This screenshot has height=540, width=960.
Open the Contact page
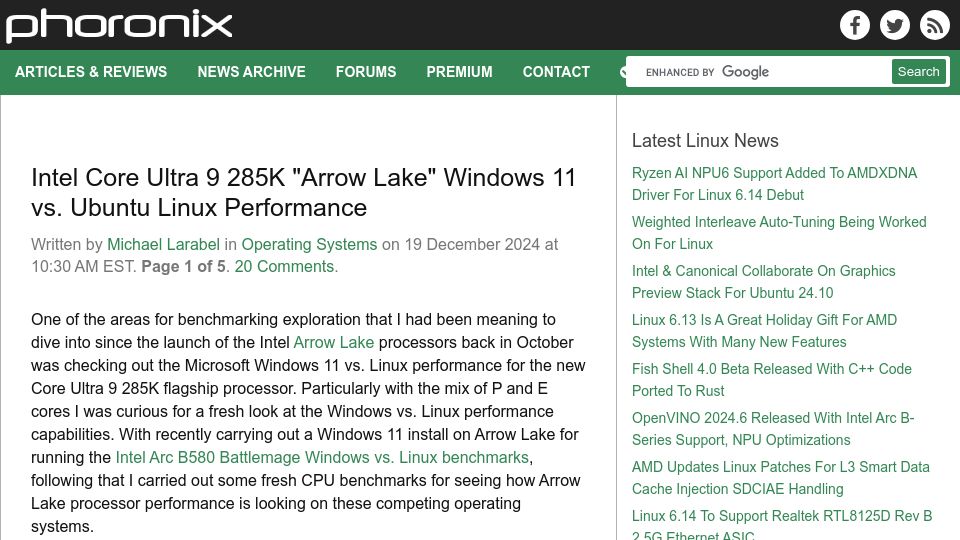[x=556, y=72]
